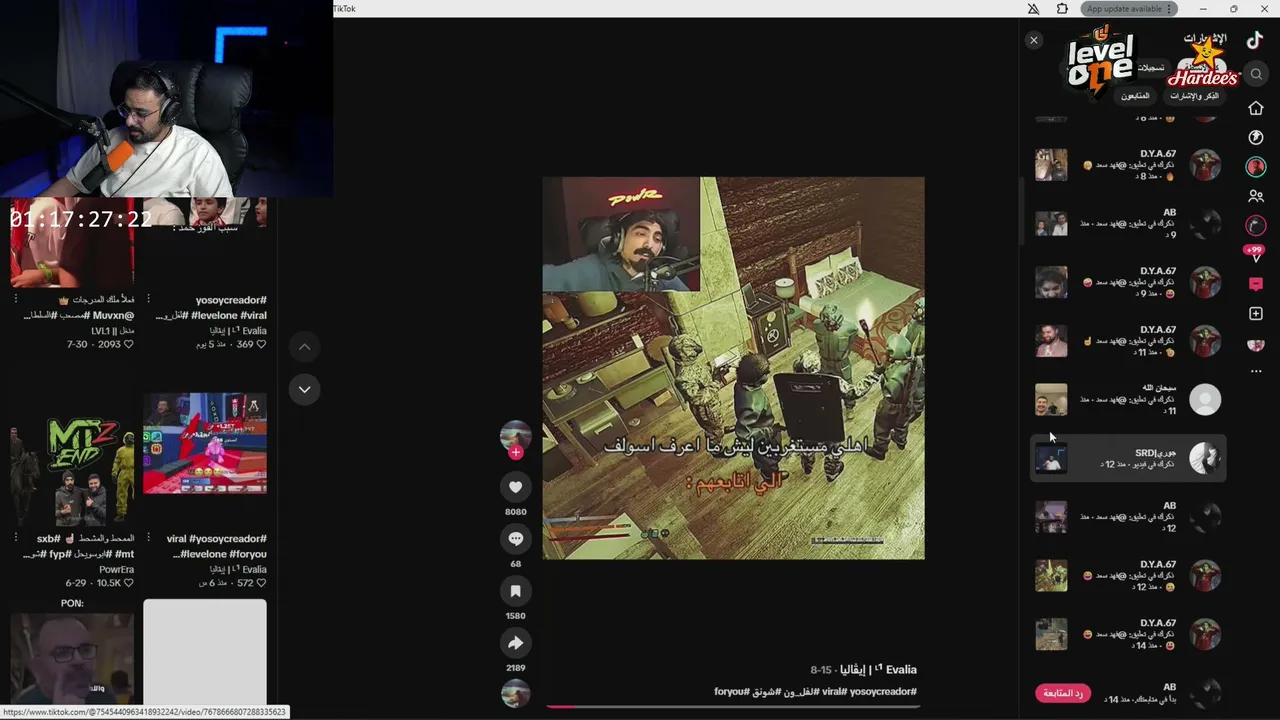Open options for the #sxb video card

[x=16, y=538]
